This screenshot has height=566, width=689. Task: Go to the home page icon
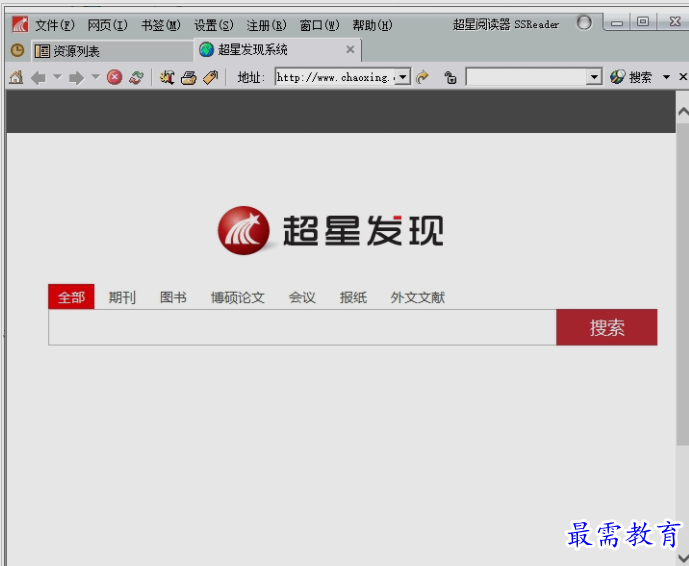[x=16, y=77]
